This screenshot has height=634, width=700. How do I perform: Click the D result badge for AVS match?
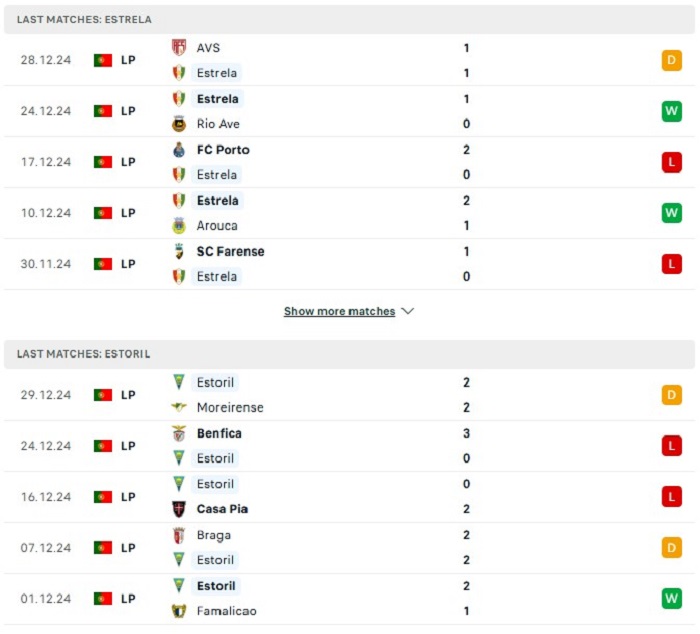click(x=671, y=60)
